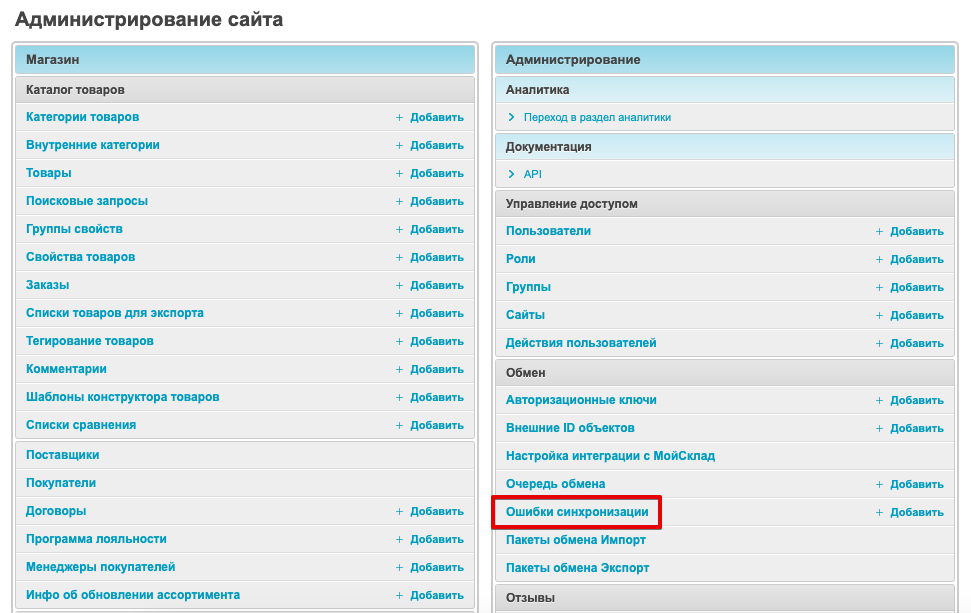This screenshot has height=613, width=971.
Task: Click the plus icon next to Роли
Action: 879,259
